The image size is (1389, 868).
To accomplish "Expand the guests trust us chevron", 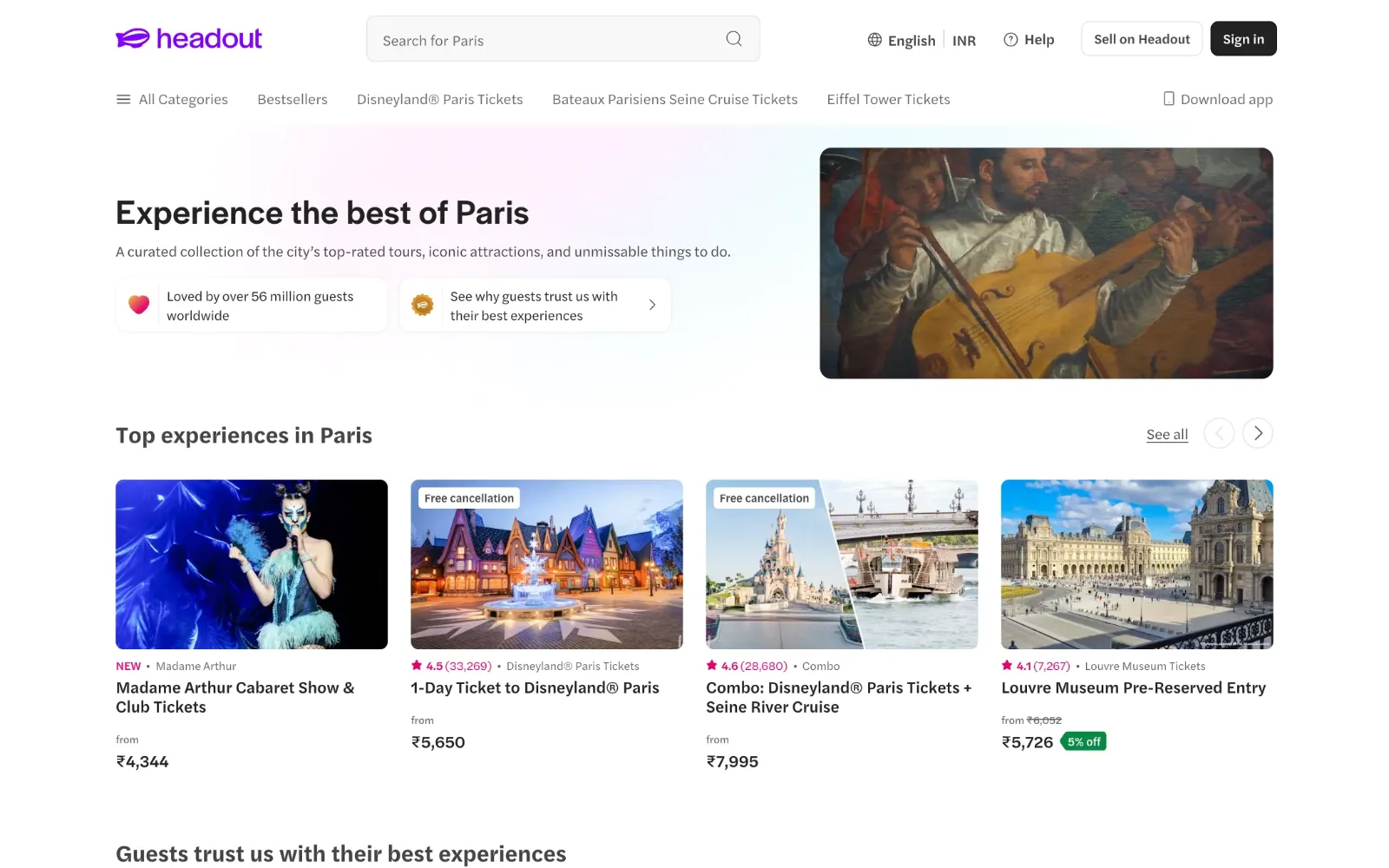I will point(652,305).
